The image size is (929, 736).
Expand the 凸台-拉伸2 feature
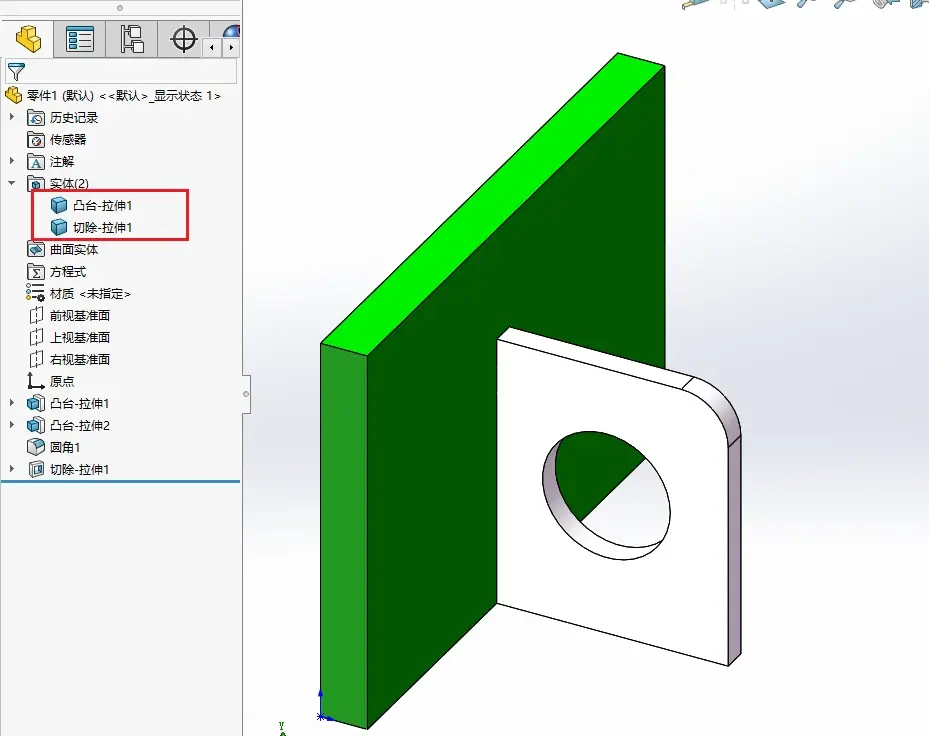point(12,425)
